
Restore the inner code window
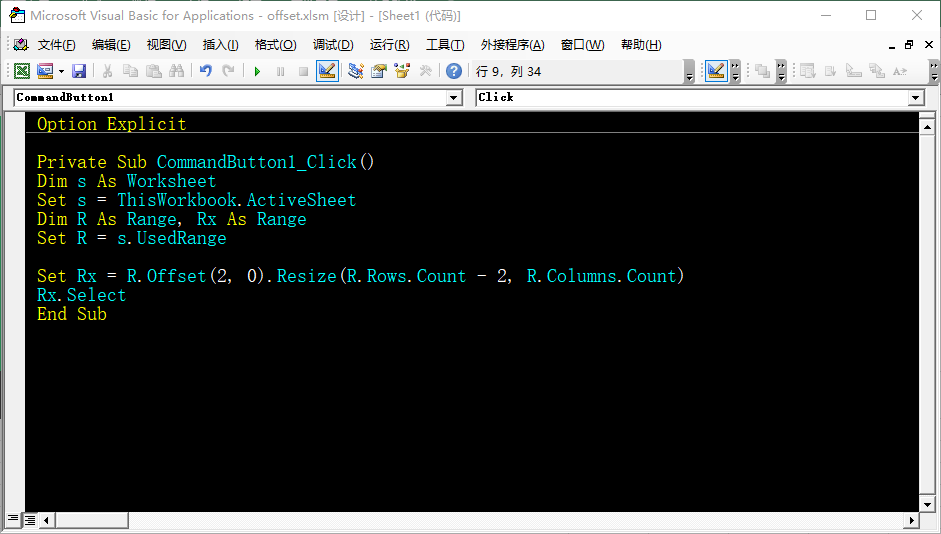pyautogui.click(x=909, y=44)
